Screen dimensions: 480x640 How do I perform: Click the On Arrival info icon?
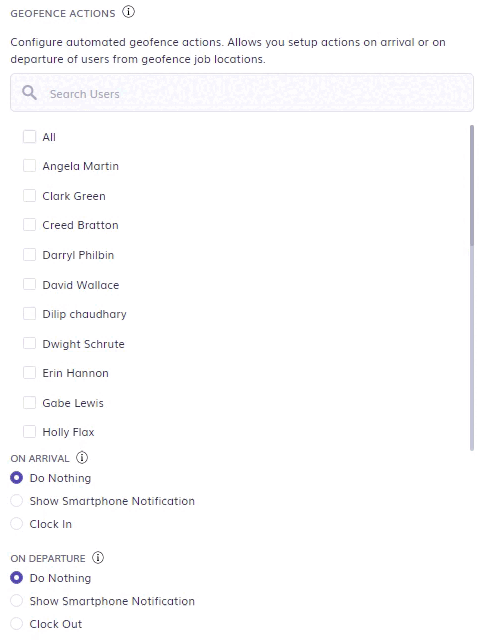82,458
